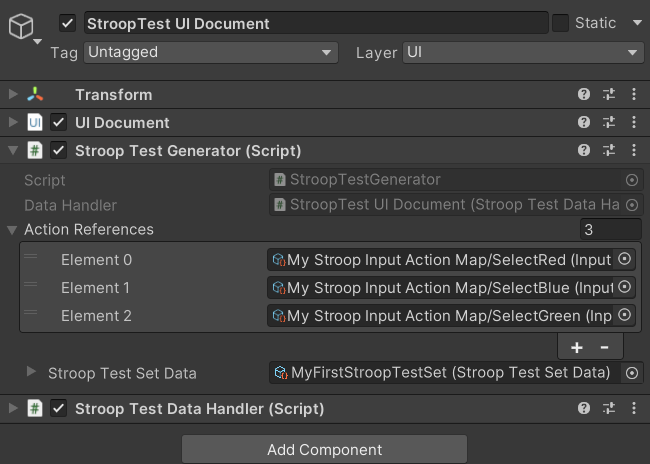Open object picker for Script field
This screenshot has height=464, width=650.
coord(632,180)
